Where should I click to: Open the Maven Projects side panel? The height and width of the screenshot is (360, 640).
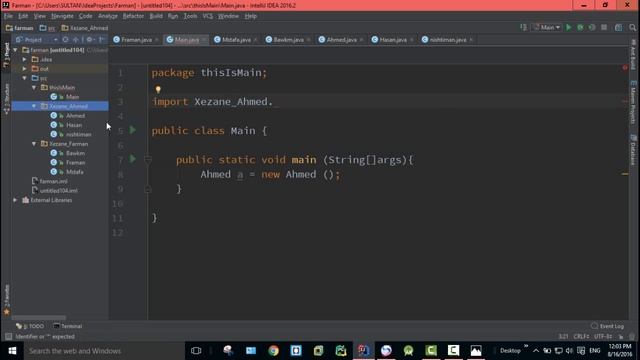tap(633, 103)
